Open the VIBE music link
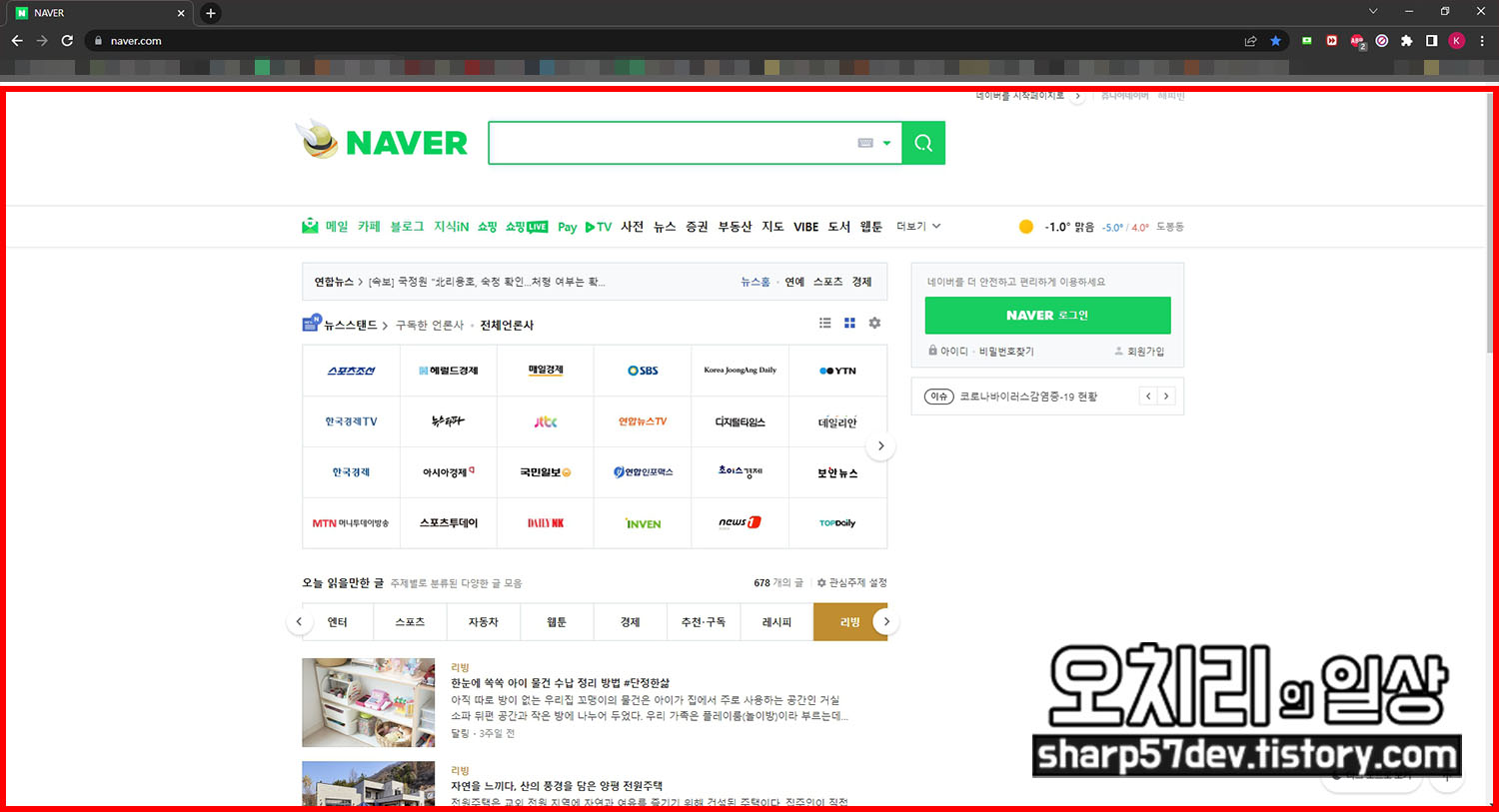Screen dimensions: 1499x812 [806, 227]
